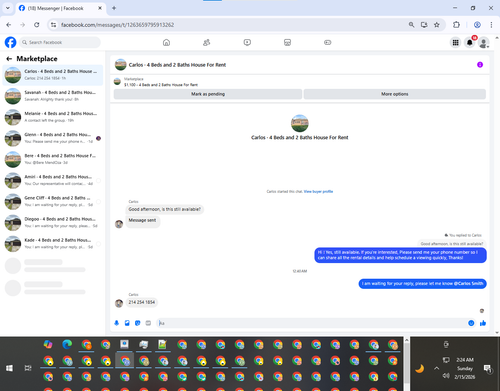Click the Search Facebook field
Viewport: 500px width, 391px height.
pos(60,42)
